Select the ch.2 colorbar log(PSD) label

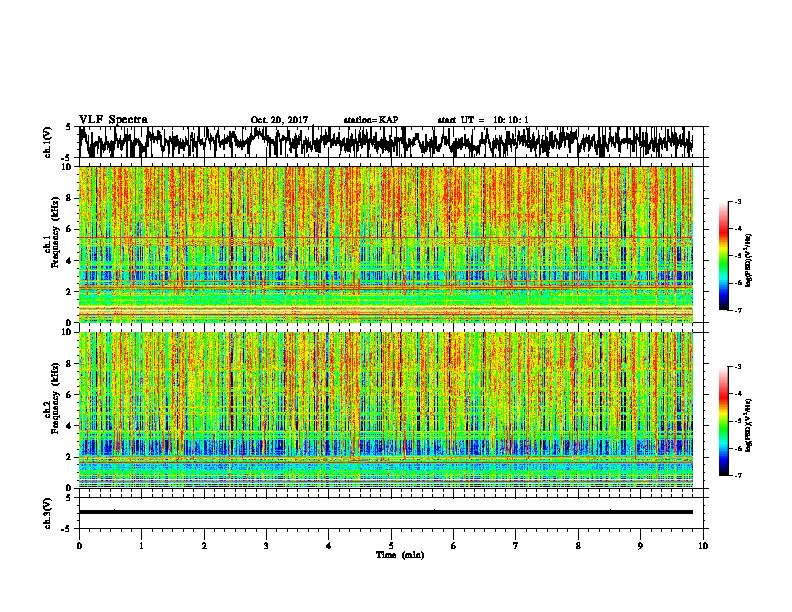(748, 425)
